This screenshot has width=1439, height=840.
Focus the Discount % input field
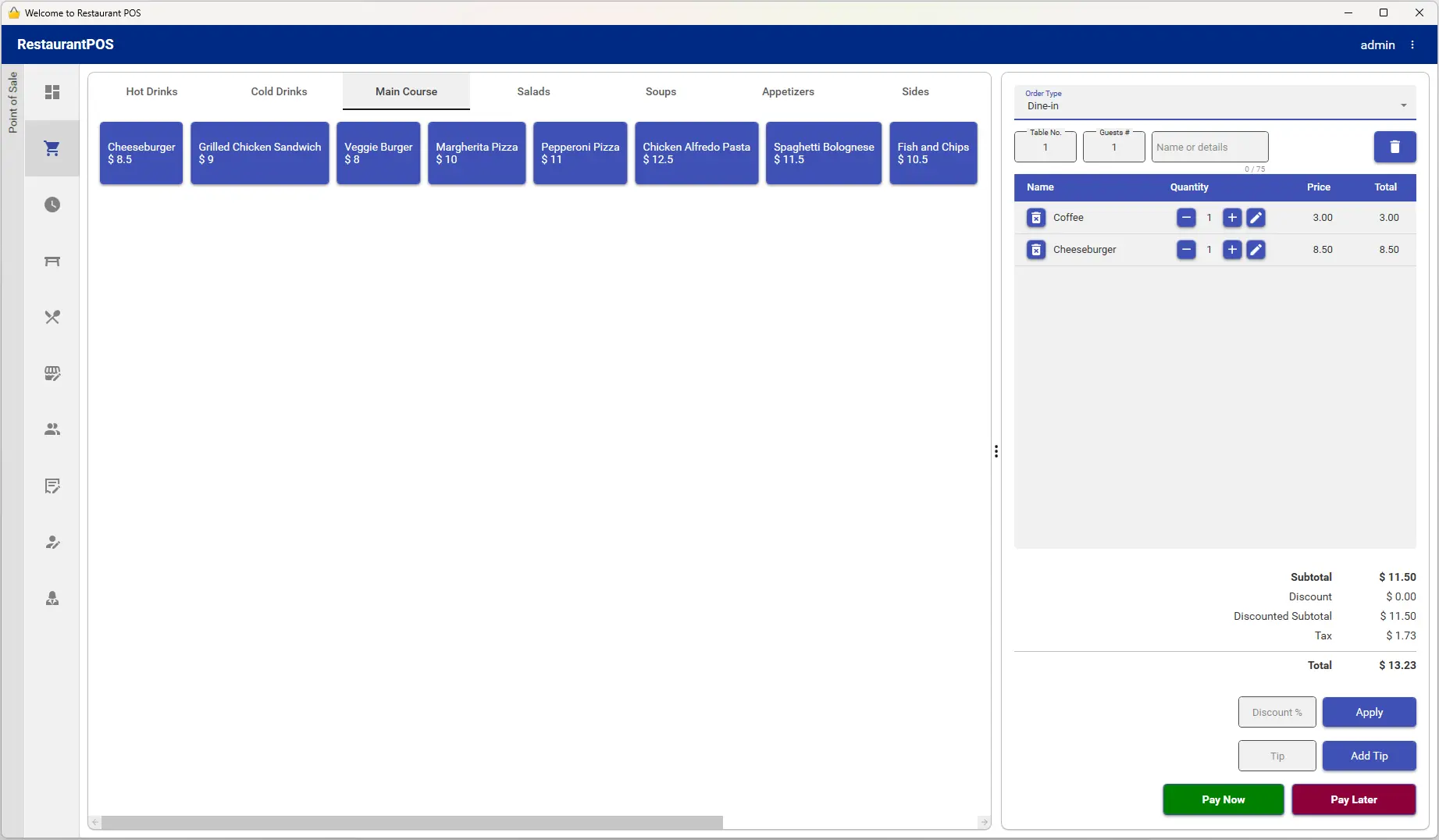click(x=1277, y=712)
